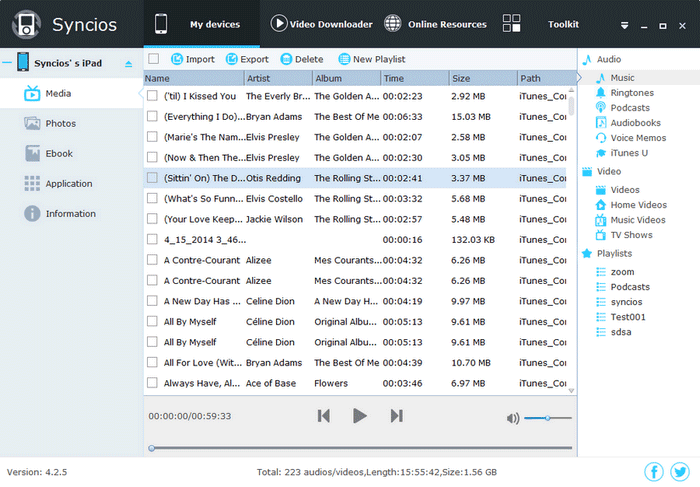Screen dimensions: 700x487
Task: Switch to the Video Downloader tab
Action: 321,24
